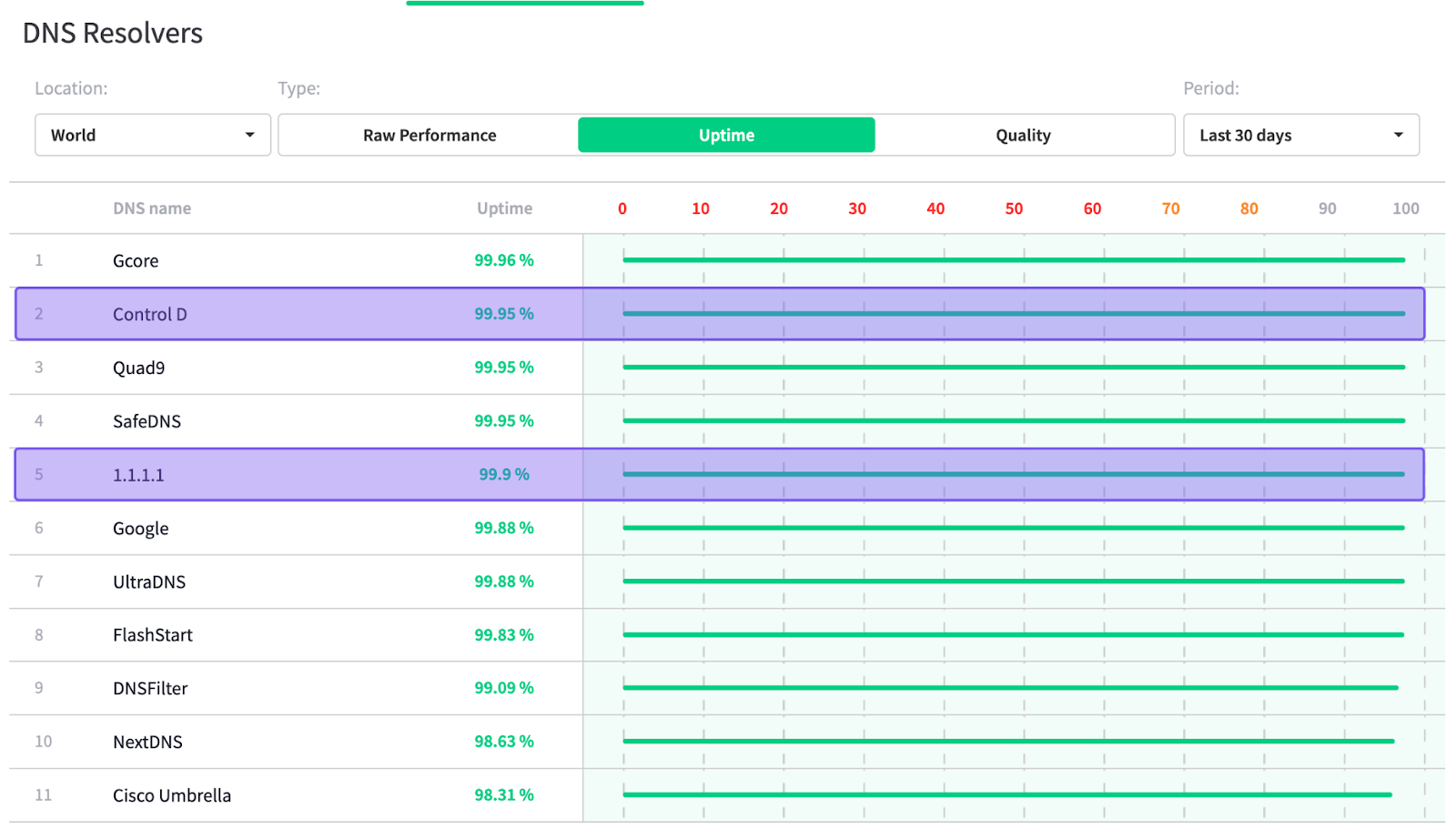This screenshot has width=1456, height=839.
Task: Select the SafeDNS resolver name
Action: (147, 421)
